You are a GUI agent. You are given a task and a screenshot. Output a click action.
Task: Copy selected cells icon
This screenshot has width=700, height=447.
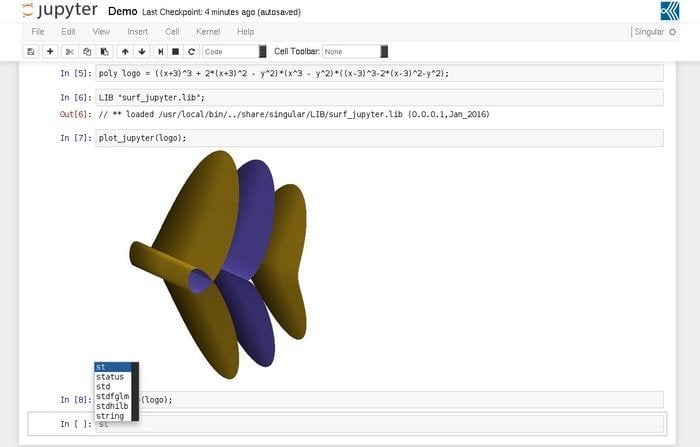coord(87,52)
